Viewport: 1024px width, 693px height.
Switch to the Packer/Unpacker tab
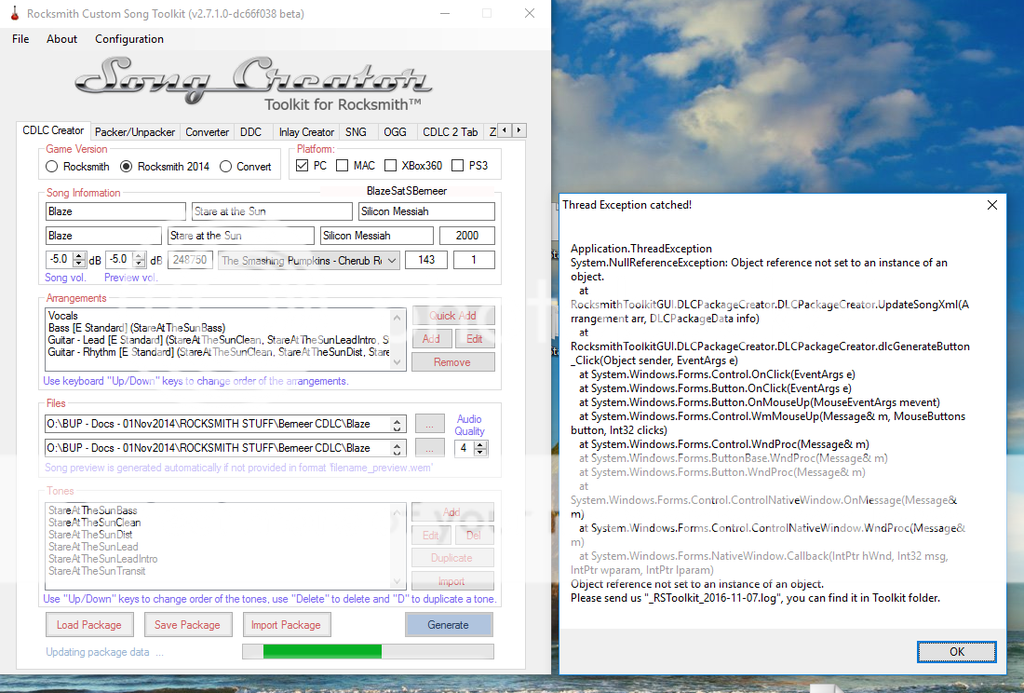135,132
